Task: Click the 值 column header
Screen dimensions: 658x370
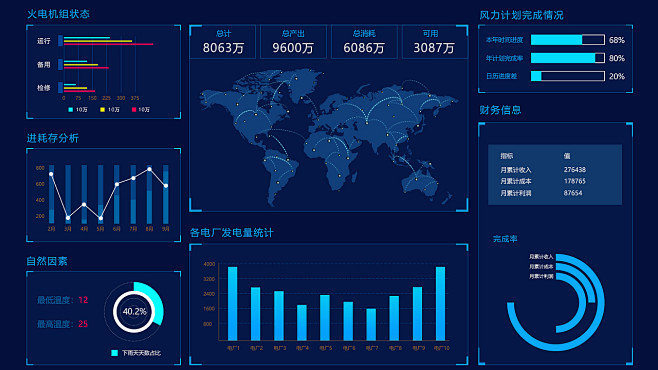Action: coord(567,156)
